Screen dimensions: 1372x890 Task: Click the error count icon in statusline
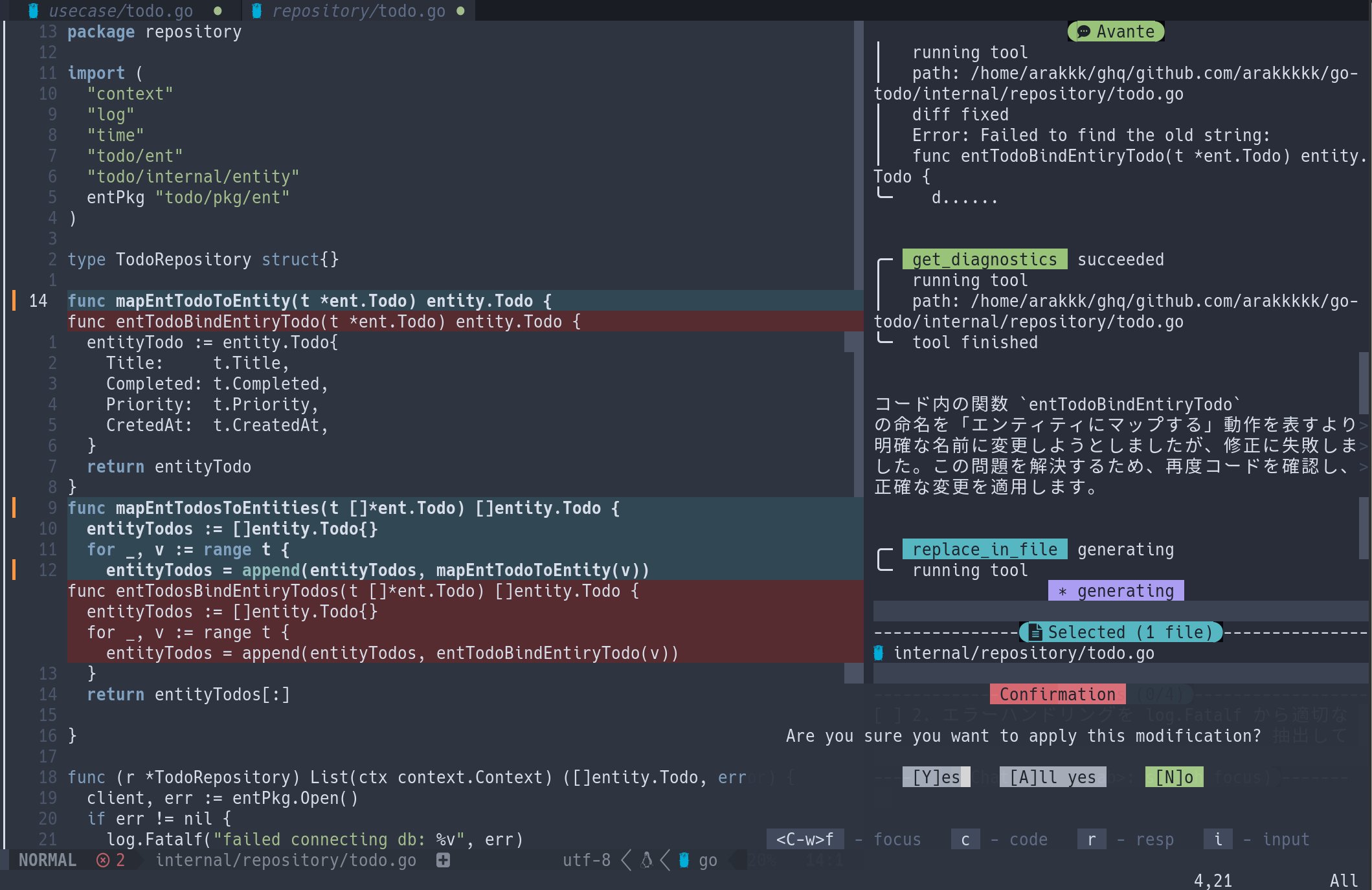(x=103, y=860)
